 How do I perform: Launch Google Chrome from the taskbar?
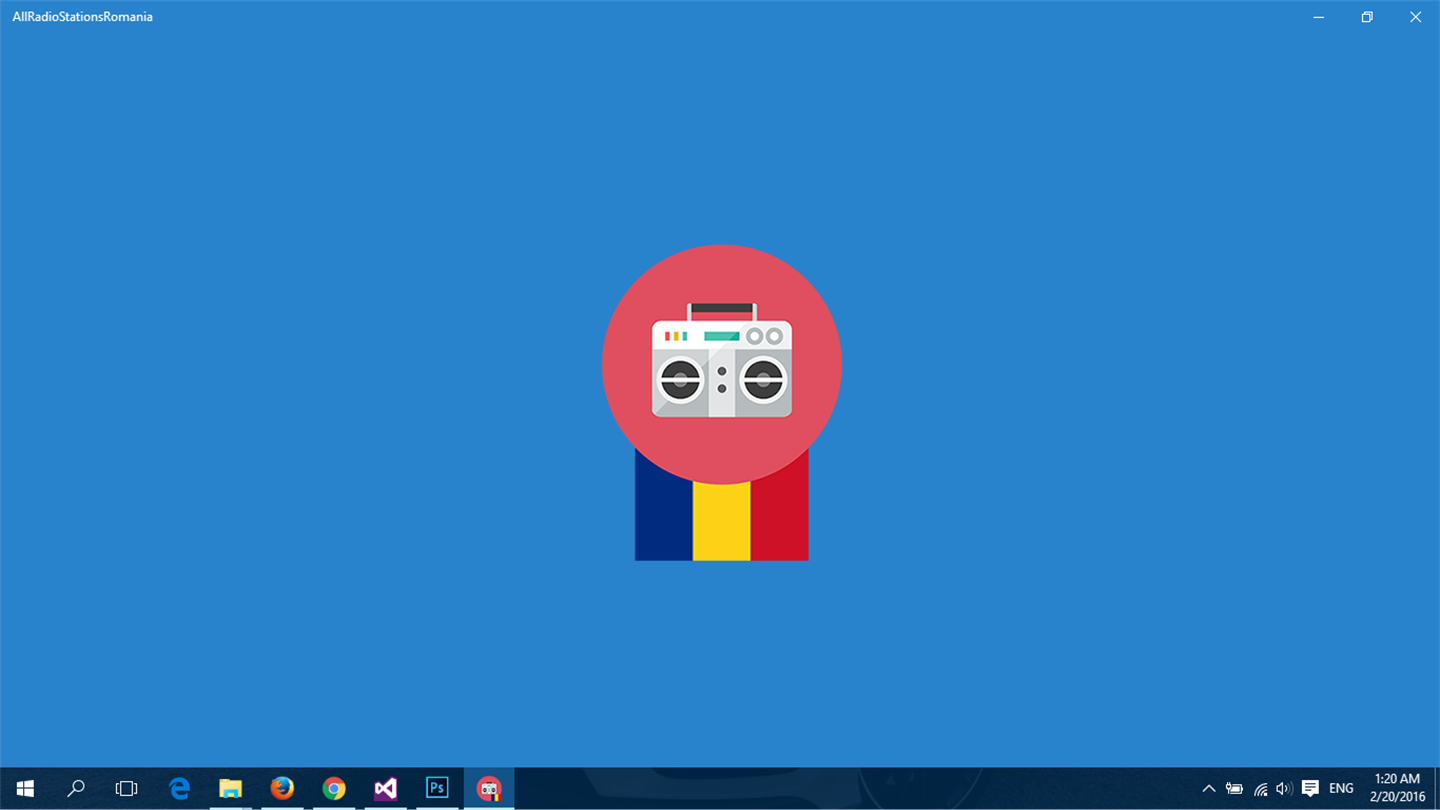point(334,789)
